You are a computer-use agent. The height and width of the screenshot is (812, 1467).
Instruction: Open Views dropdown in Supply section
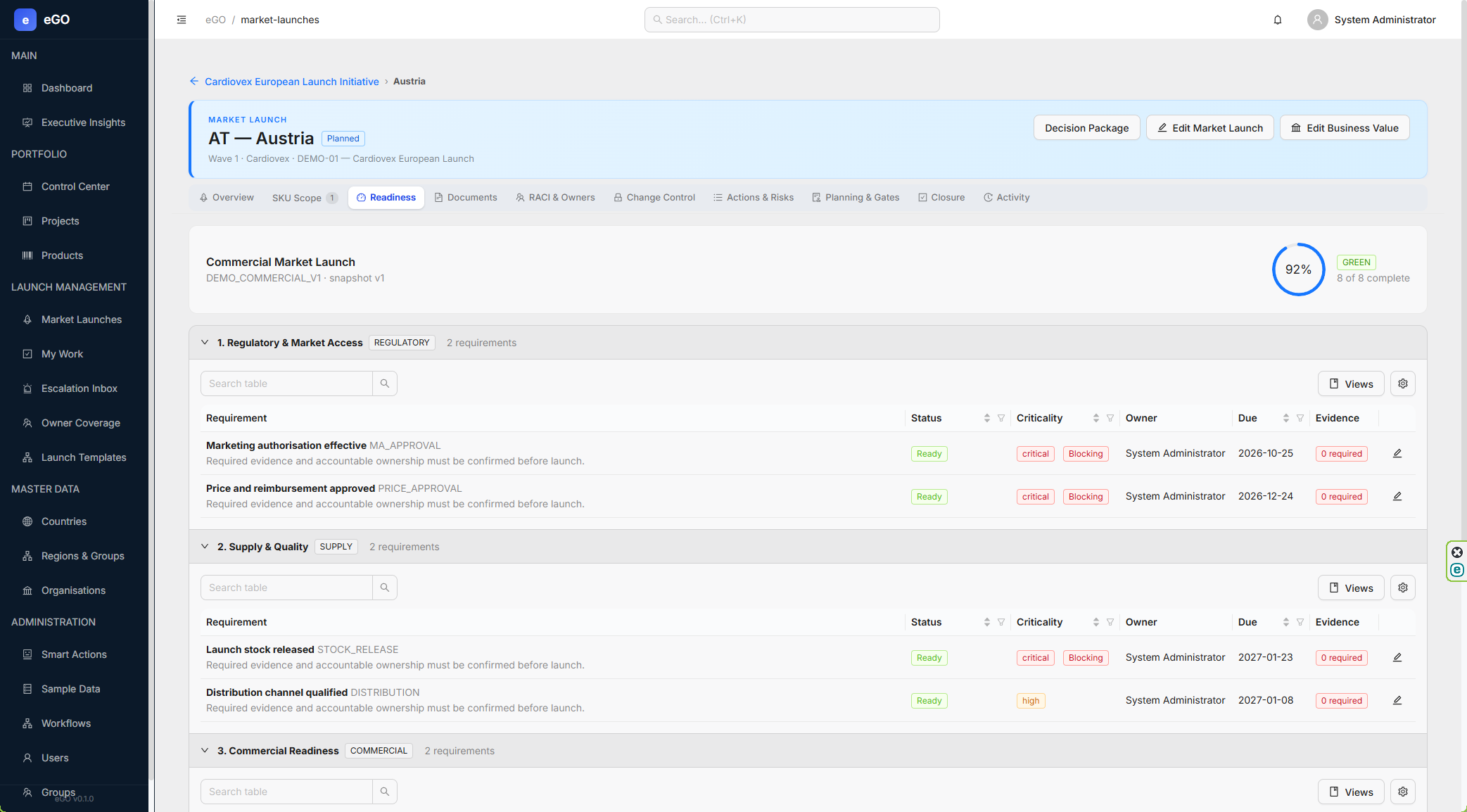[1351, 588]
